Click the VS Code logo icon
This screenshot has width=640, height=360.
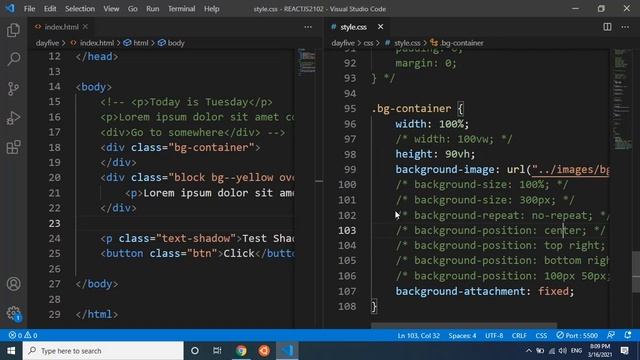10,8
